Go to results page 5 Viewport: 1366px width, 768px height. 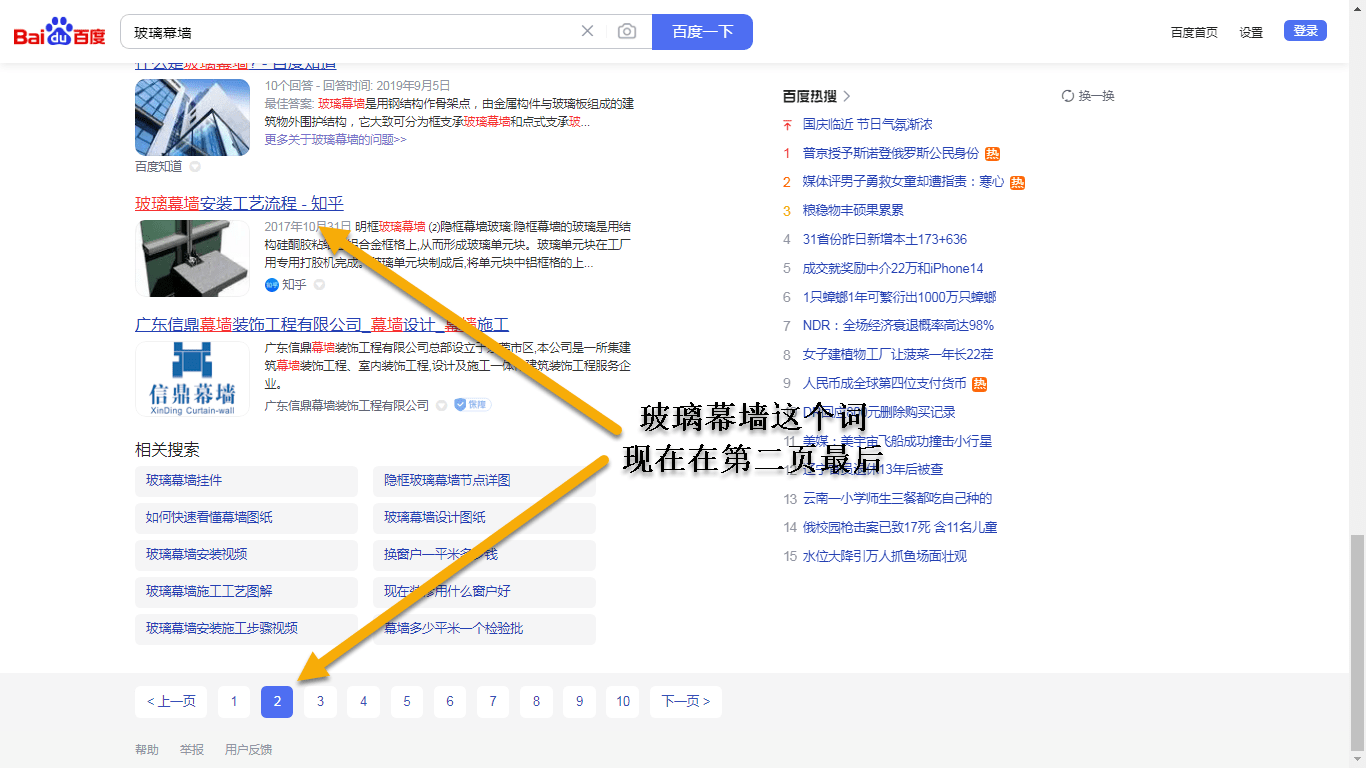point(406,702)
